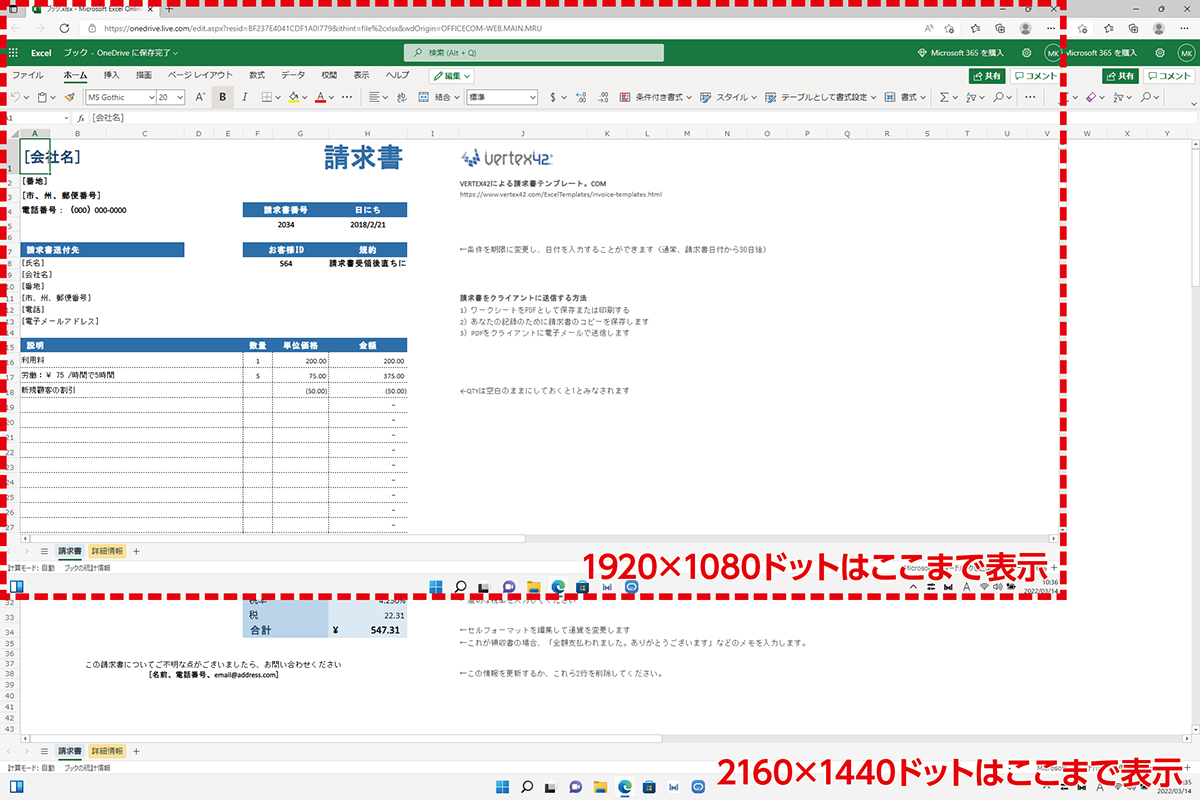This screenshot has width=1200, height=800.
Task: Click the Format Painter brush icon
Action: 69,97
